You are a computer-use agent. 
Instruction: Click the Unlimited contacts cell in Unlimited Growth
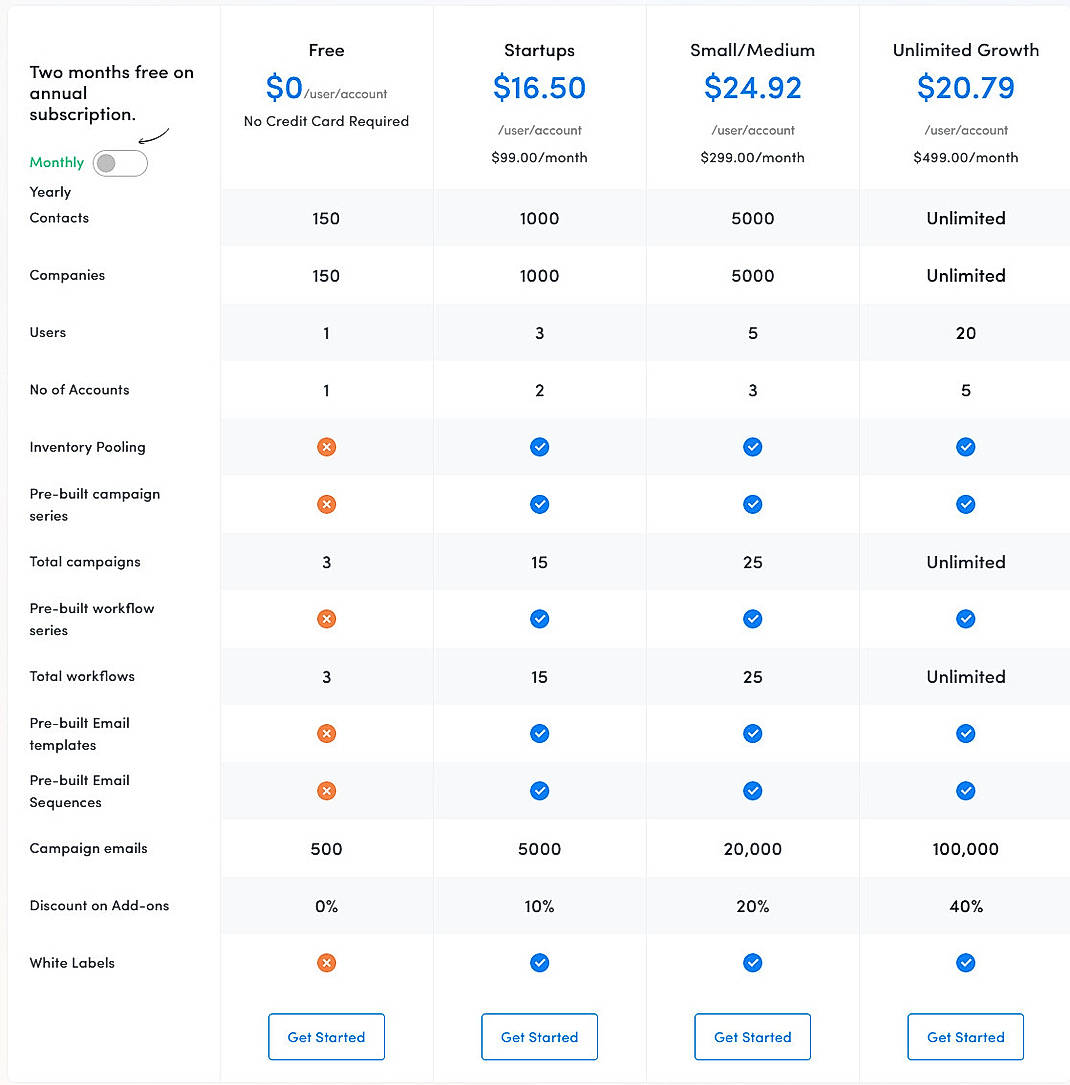(965, 218)
